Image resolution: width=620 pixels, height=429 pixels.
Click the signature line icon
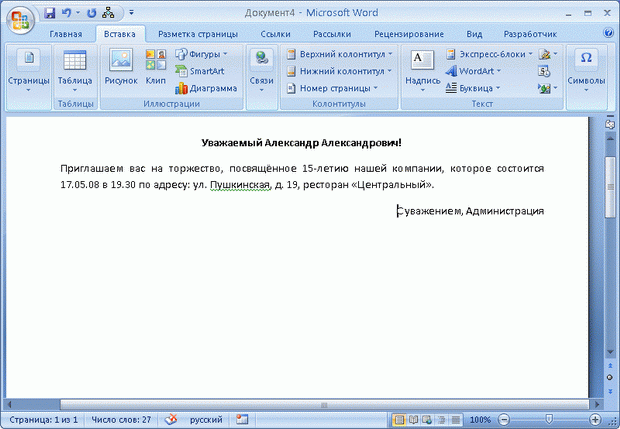[x=544, y=54]
